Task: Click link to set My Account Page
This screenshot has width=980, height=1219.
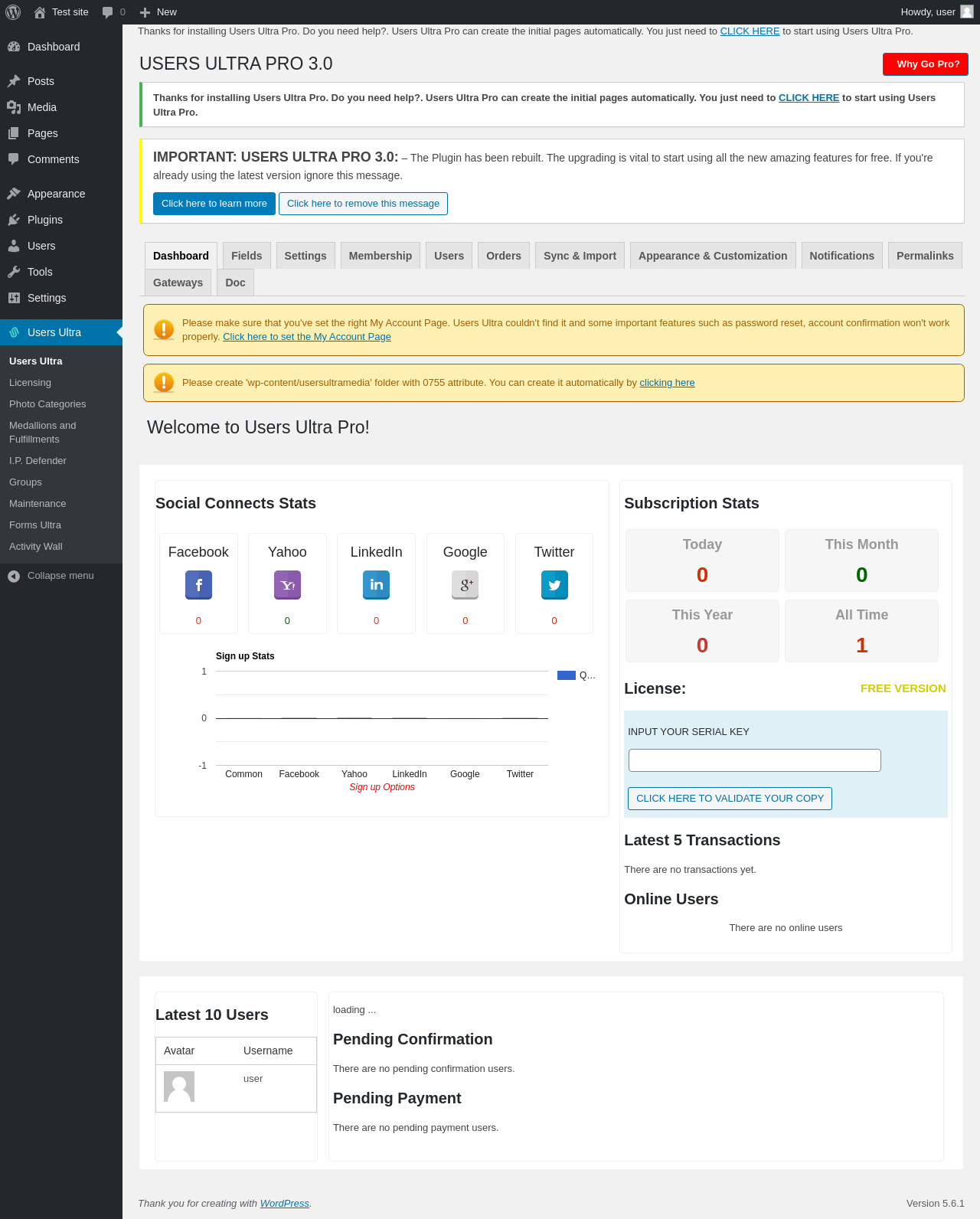Action: [x=307, y=337]
